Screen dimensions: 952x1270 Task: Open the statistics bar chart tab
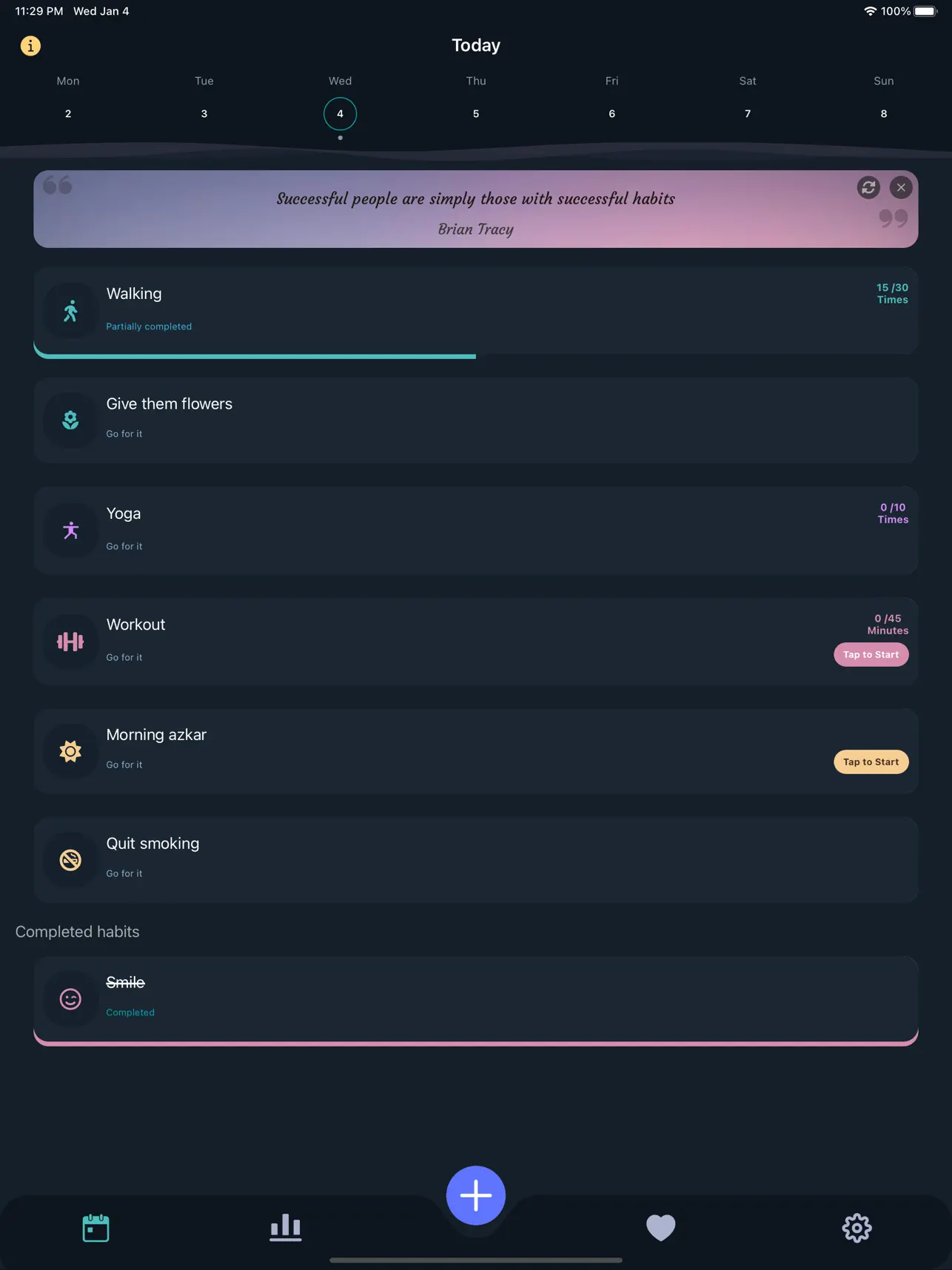tap(285, 1228)
